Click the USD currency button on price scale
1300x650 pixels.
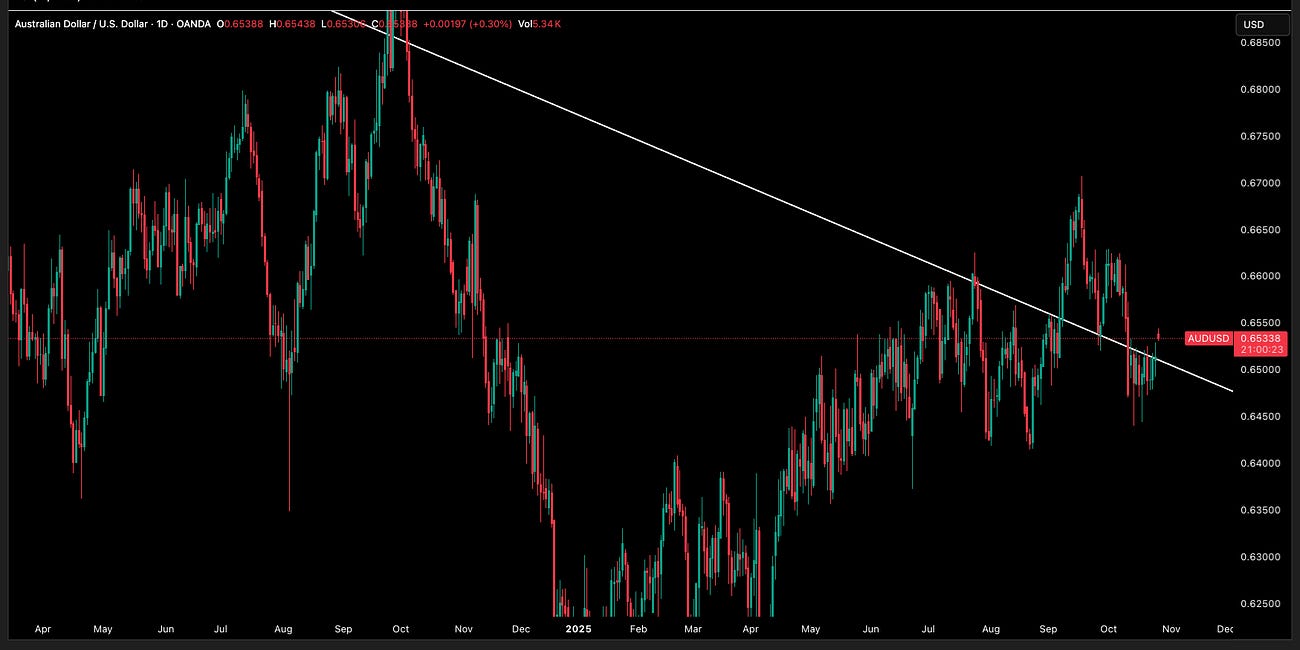point(1256,23)
